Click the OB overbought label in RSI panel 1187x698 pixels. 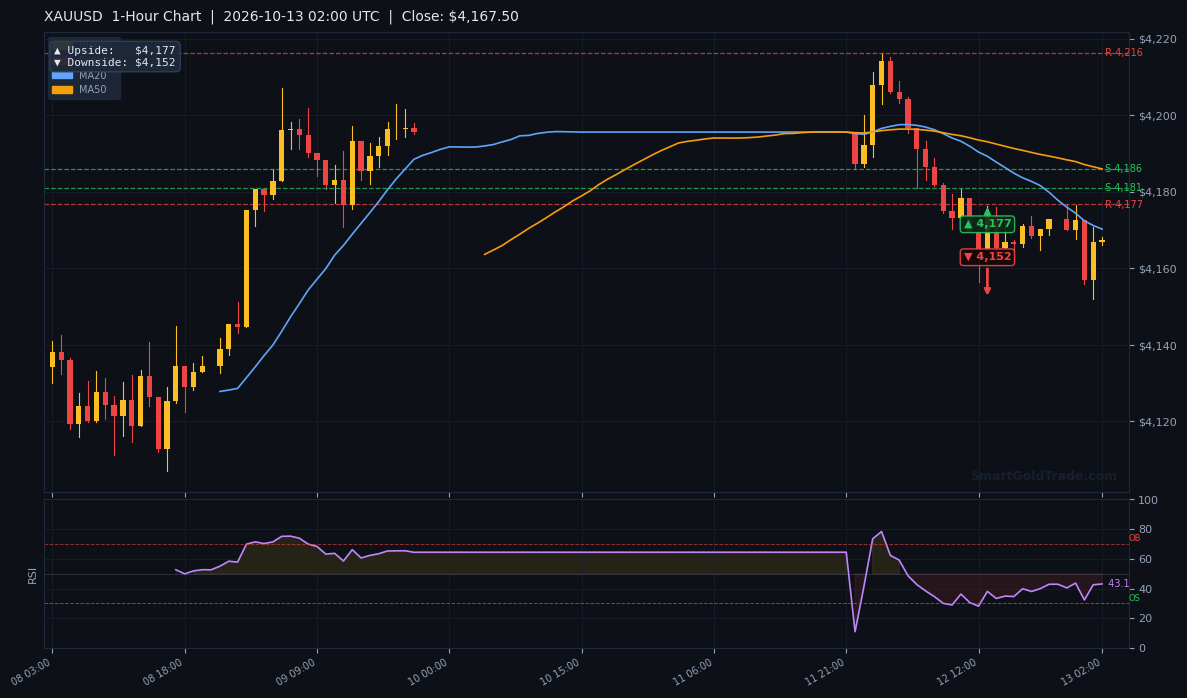1134,538
